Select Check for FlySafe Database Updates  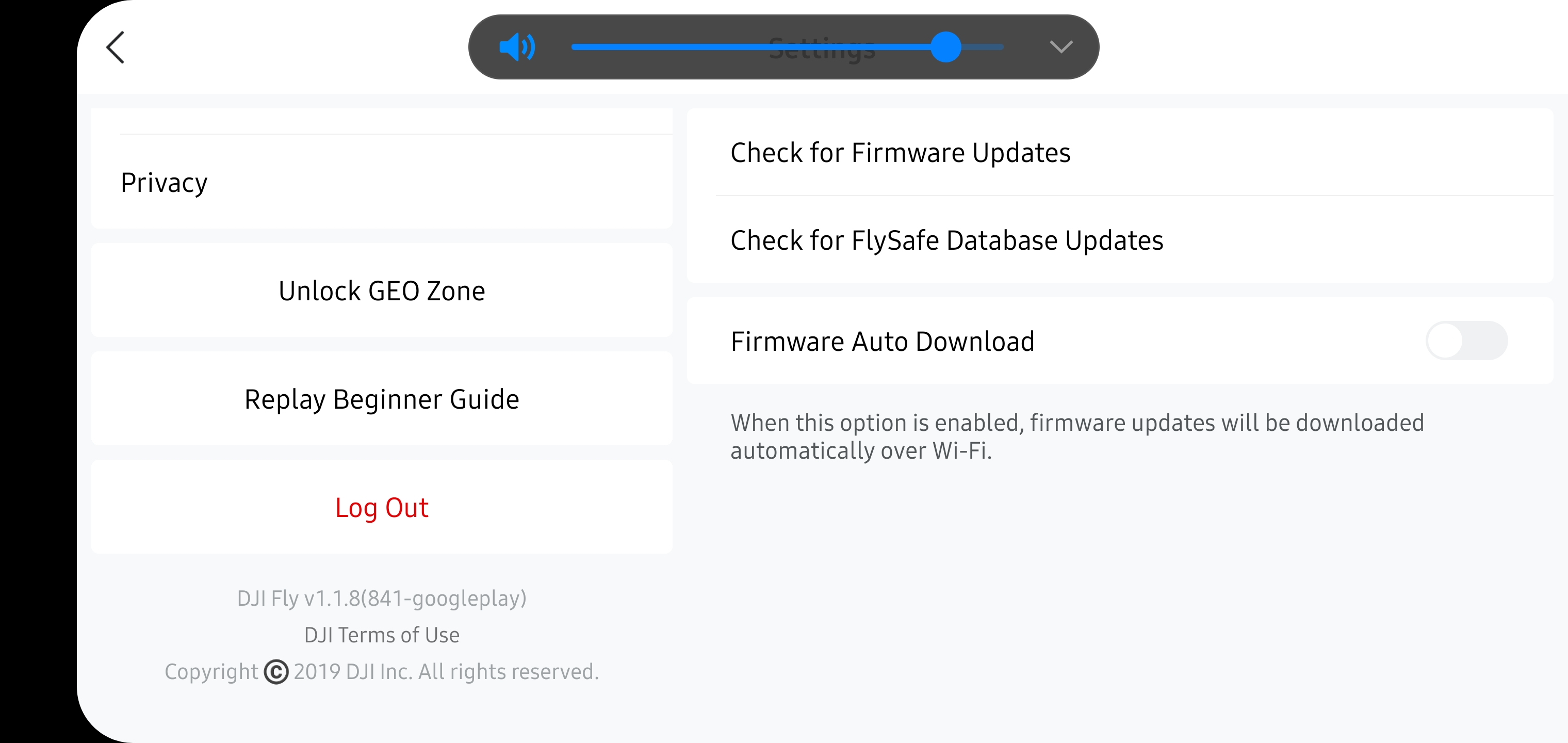946,240
